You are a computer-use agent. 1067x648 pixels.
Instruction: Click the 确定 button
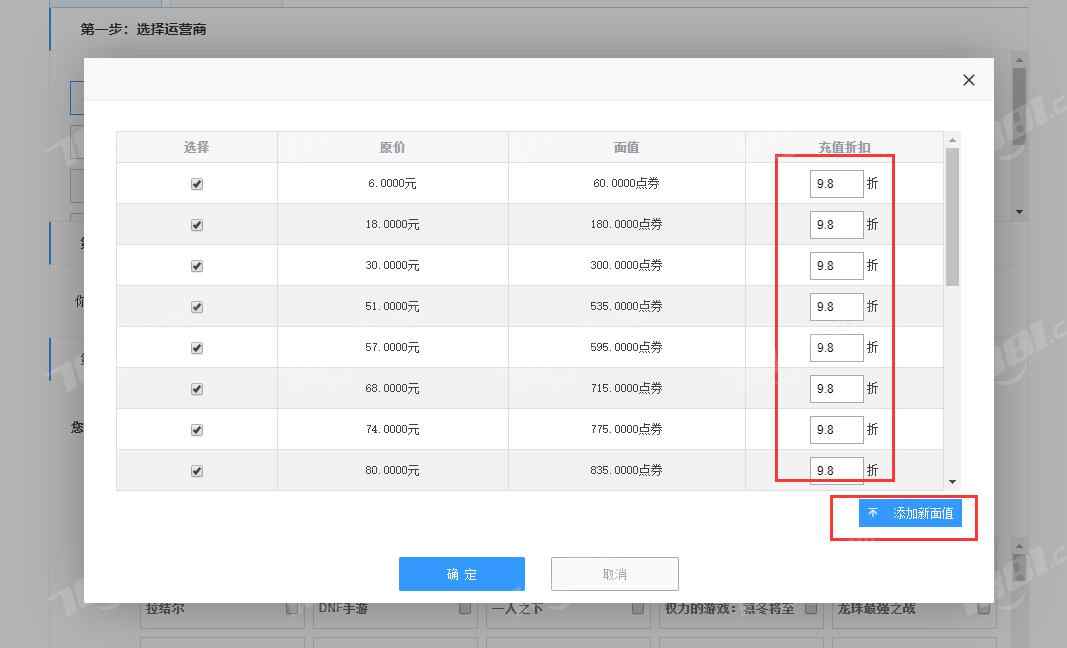[461, 574]
